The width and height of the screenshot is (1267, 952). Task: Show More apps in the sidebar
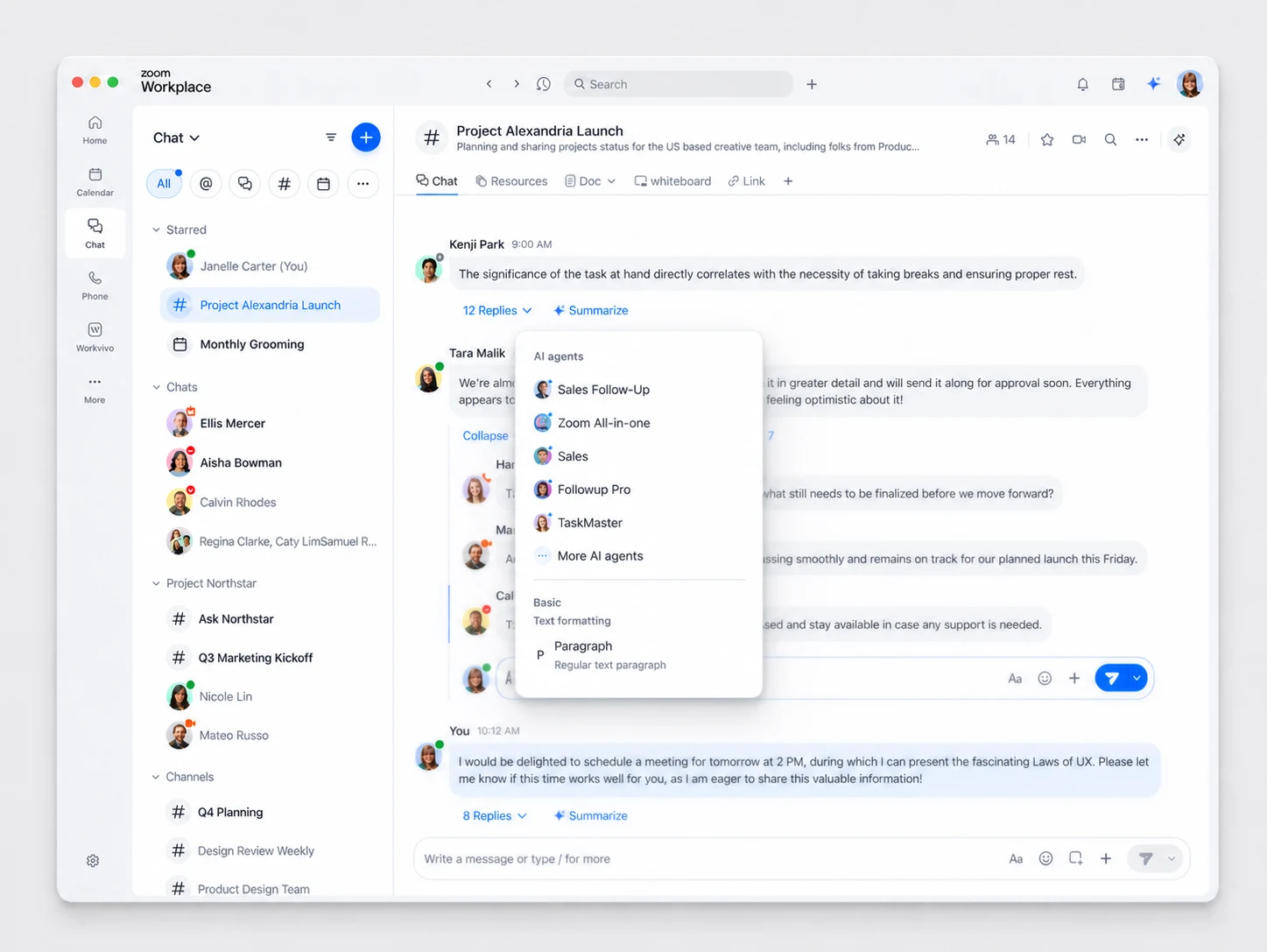(x=95, y=389)
